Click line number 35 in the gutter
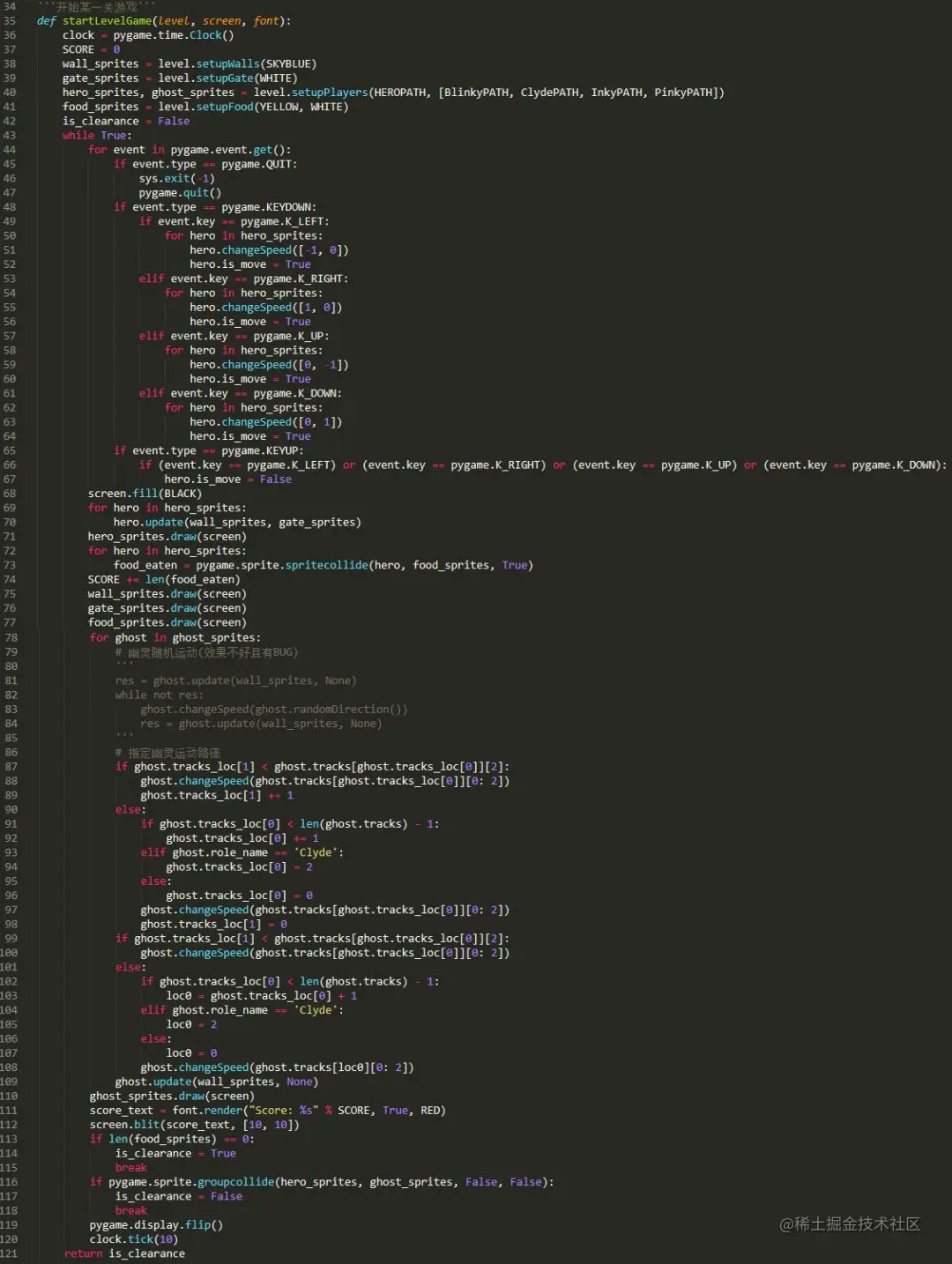The image size is (952, 1264). pos(10,21)
